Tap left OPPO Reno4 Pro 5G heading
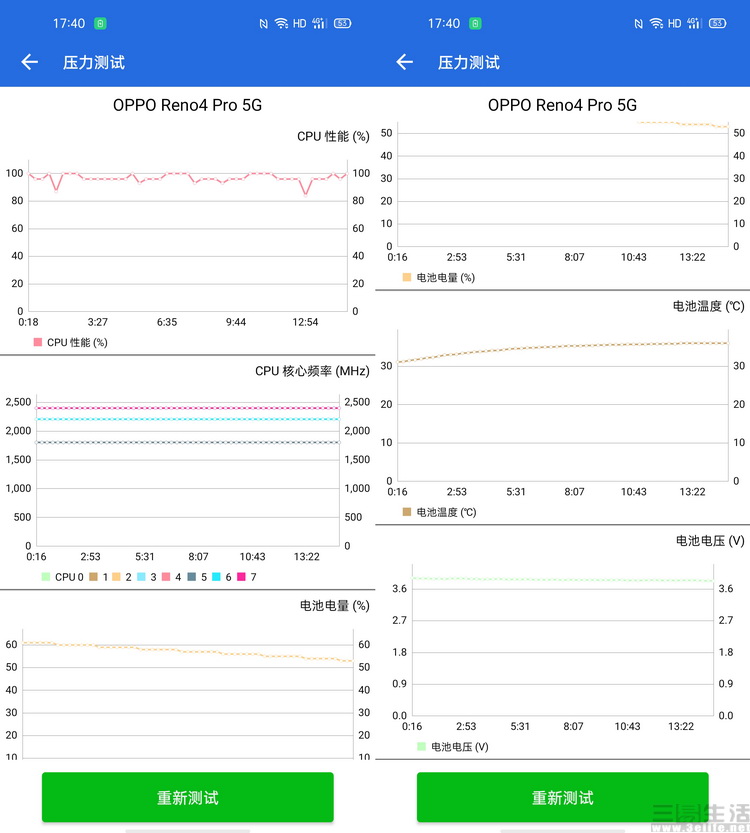Screen dimensions: 750x833 pyautogui.click(x=188, y=105)
